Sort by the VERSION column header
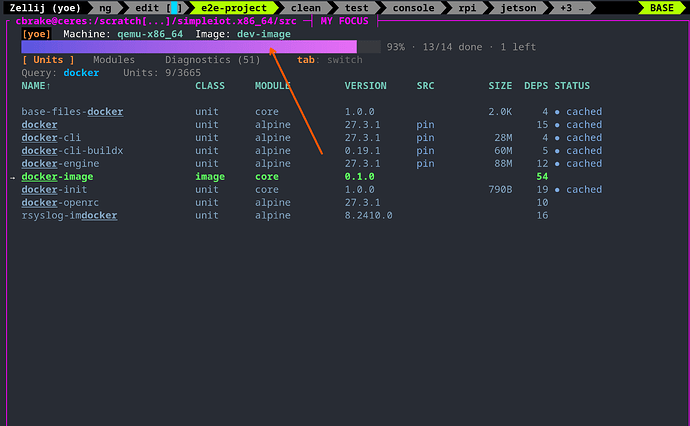Viewport: 690px width, 426px height. pos(365,86)
